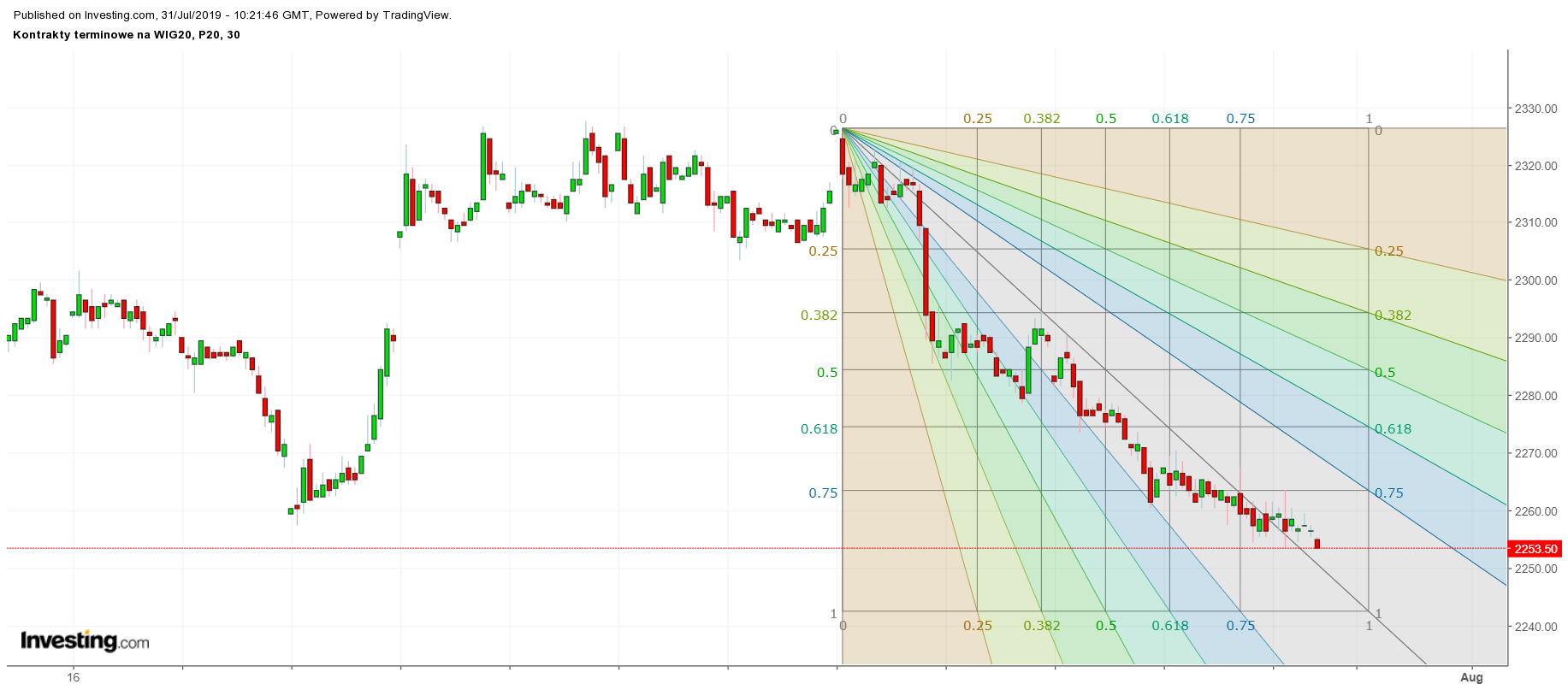Click the 2260.00 price axis label

tap(1536, 511)
